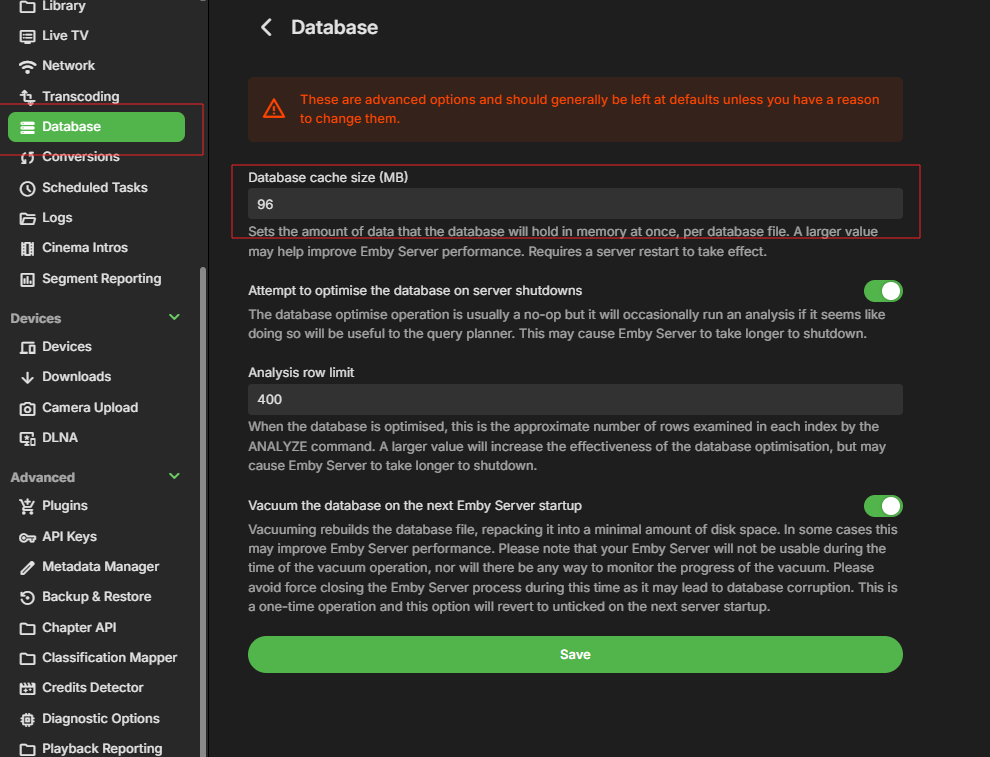
Task: Click the sidebar vertical scrollbar
Action: (x=203, y=500)
